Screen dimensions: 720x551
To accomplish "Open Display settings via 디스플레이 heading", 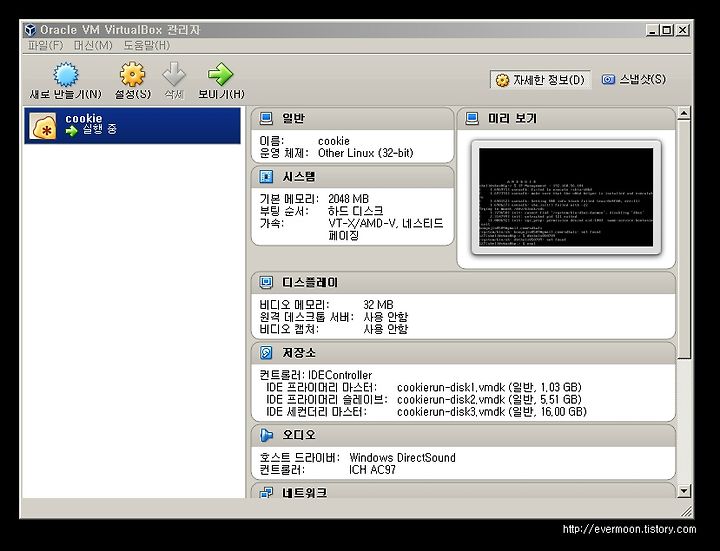I will [310, 282].
